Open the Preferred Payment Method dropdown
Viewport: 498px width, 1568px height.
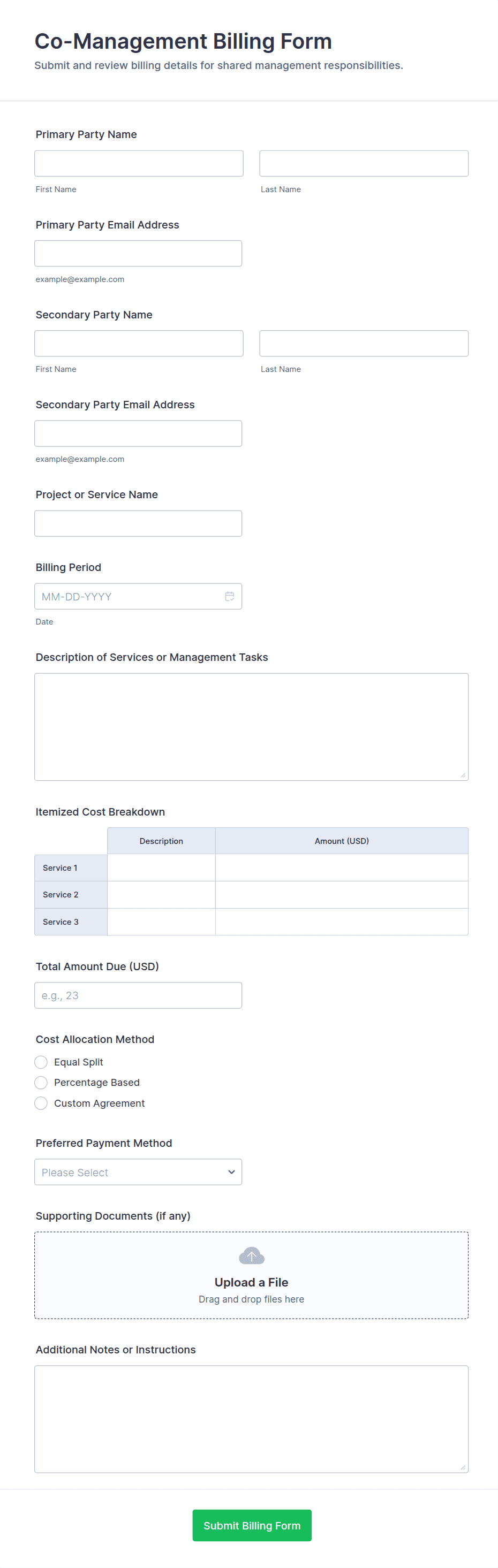pyautogui.click(x=138, y=1172)
